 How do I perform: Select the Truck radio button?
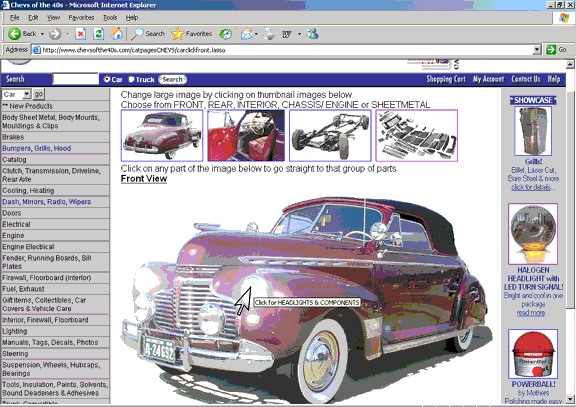pos(131,79)
